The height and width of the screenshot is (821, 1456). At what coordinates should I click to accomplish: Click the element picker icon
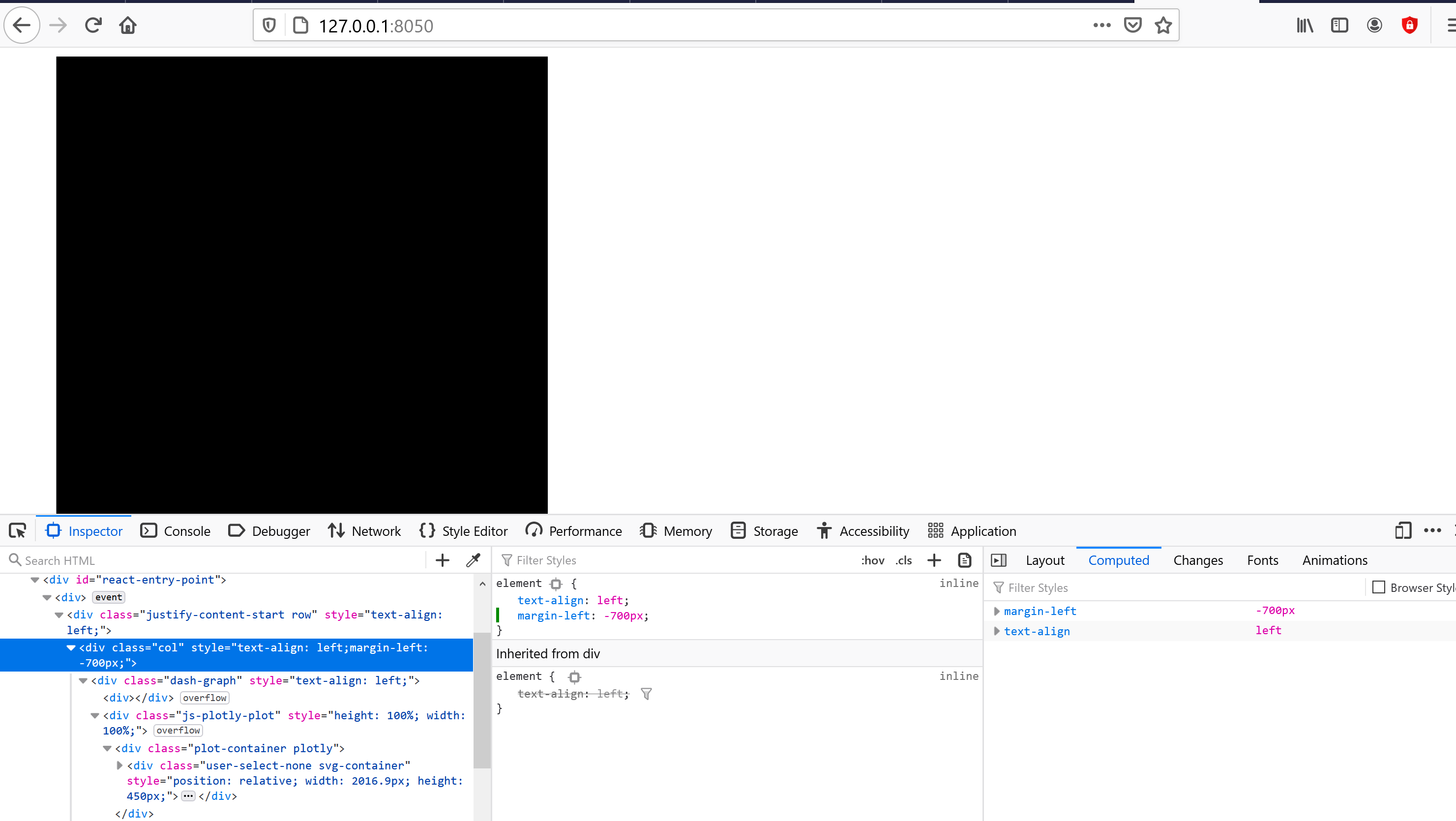pyautogui.click(x=18, y=530)
